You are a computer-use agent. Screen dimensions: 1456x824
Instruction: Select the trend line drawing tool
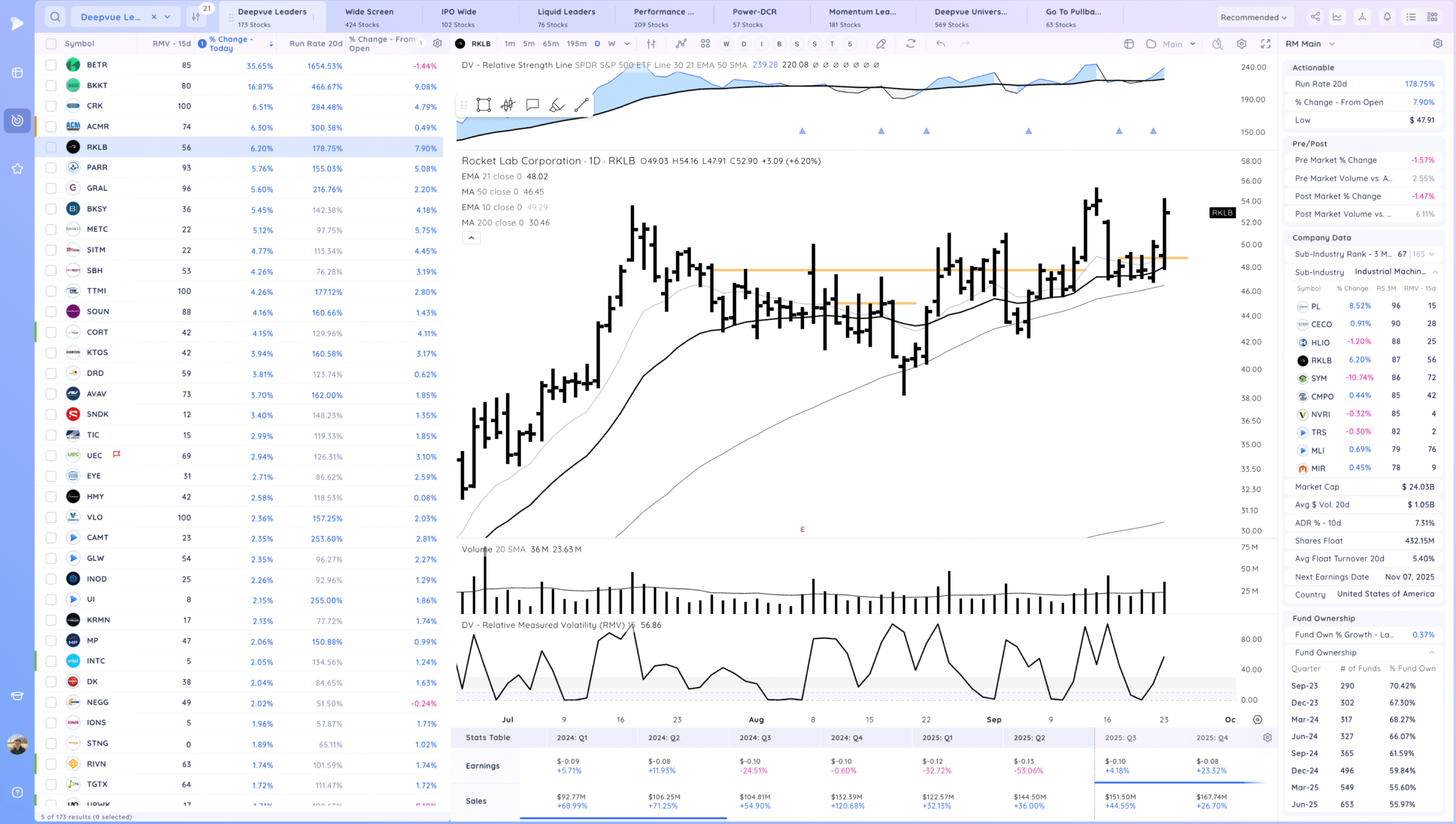coord(581,105)
